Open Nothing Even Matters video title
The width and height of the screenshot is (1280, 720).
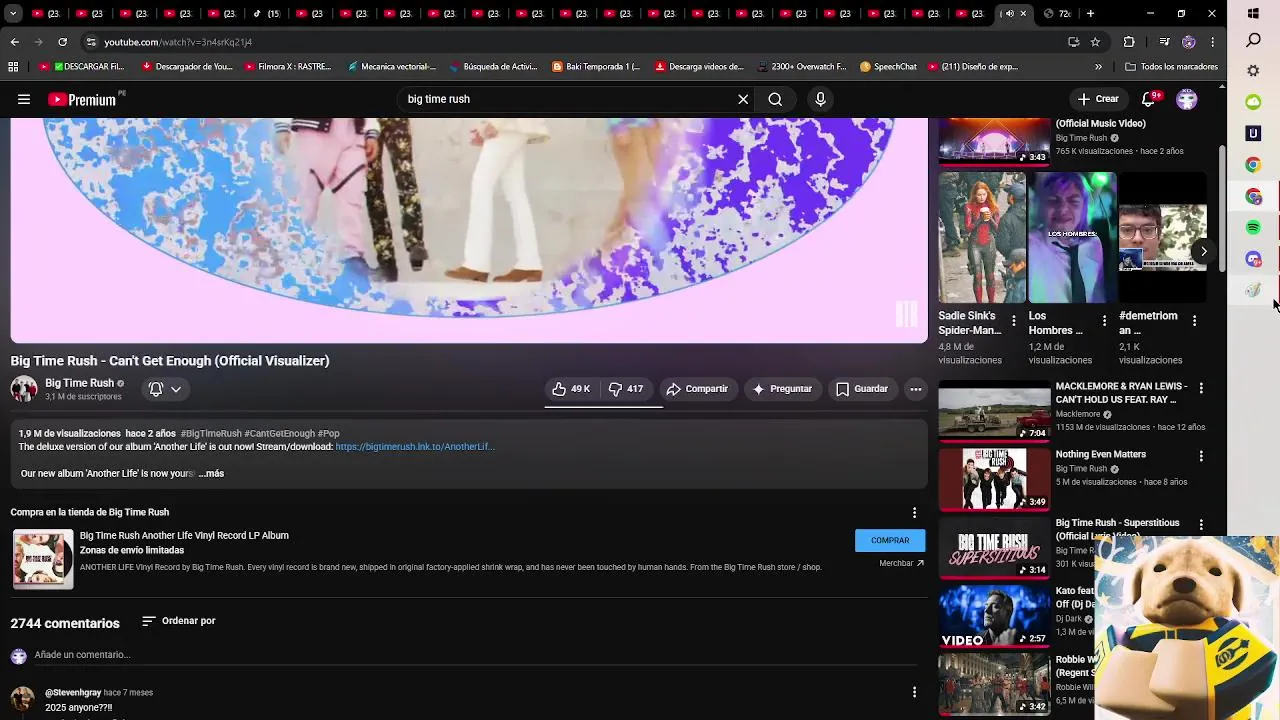1101,454
